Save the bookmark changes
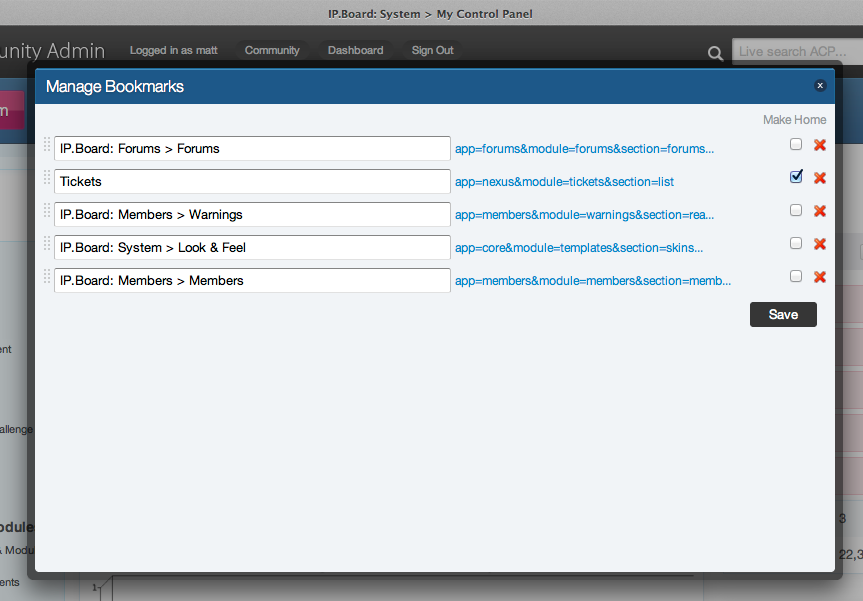Screen dimensions: 863x601 (x=783, y=314)
